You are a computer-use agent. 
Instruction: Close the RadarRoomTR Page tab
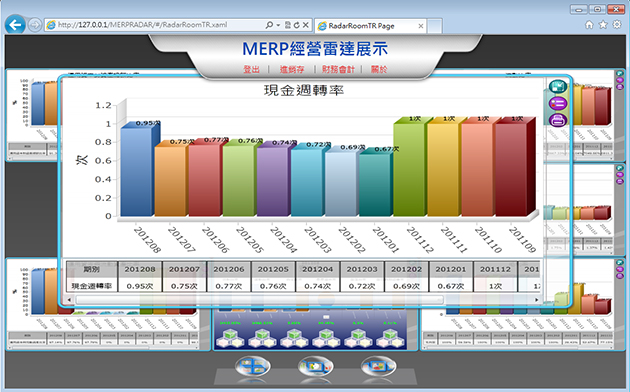[x=421, y=26]
